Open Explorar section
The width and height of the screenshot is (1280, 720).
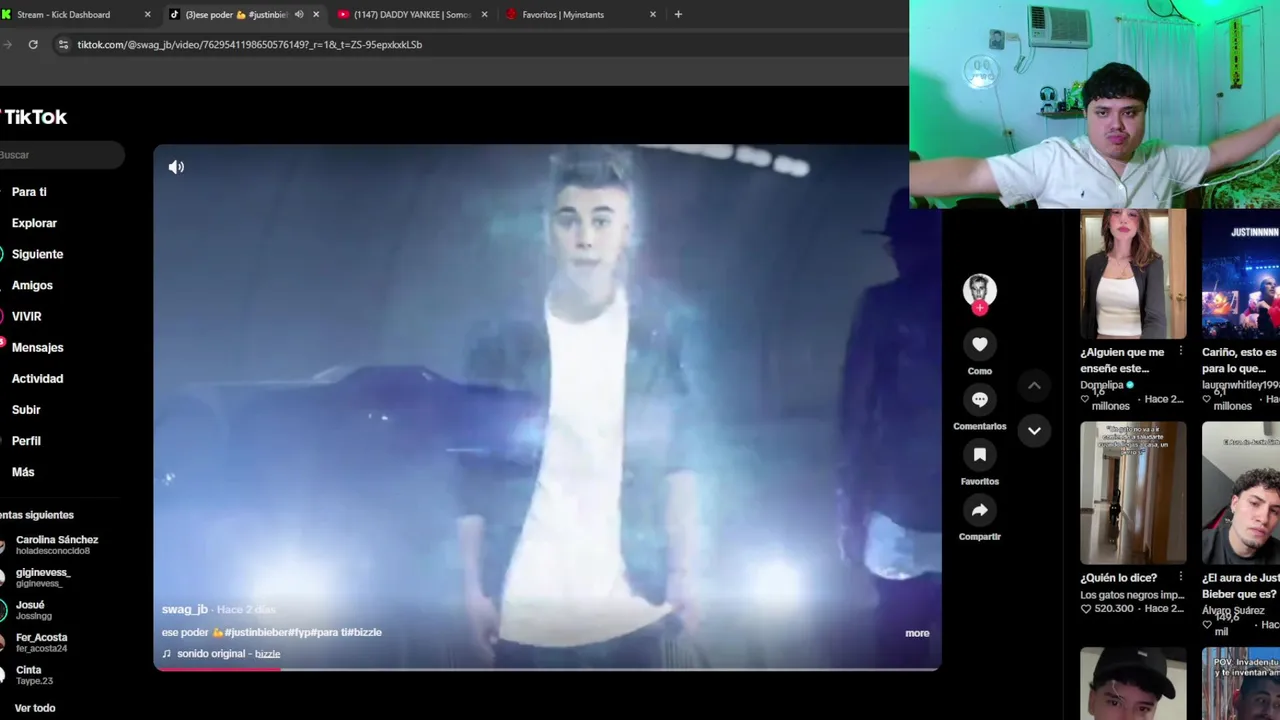(34, 223)
